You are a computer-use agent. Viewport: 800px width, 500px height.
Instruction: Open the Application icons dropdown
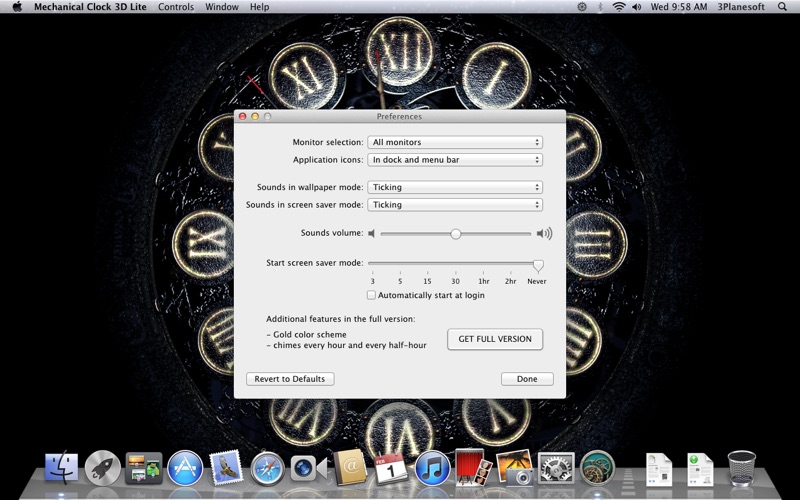click(455, 160)
